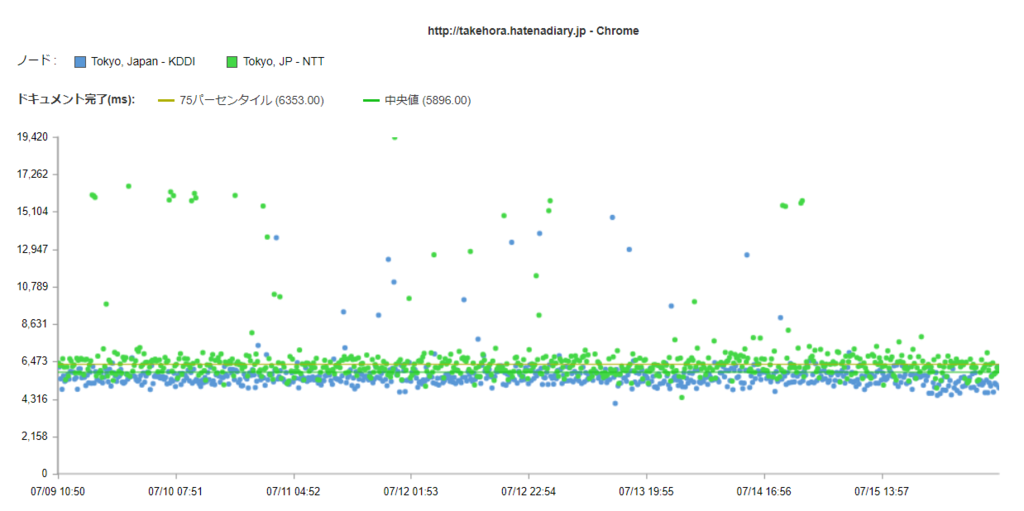1024x511 pixels.
Task: Toggle the Tokyo, Japan - KDDI node label
Action: click(143, 62)
